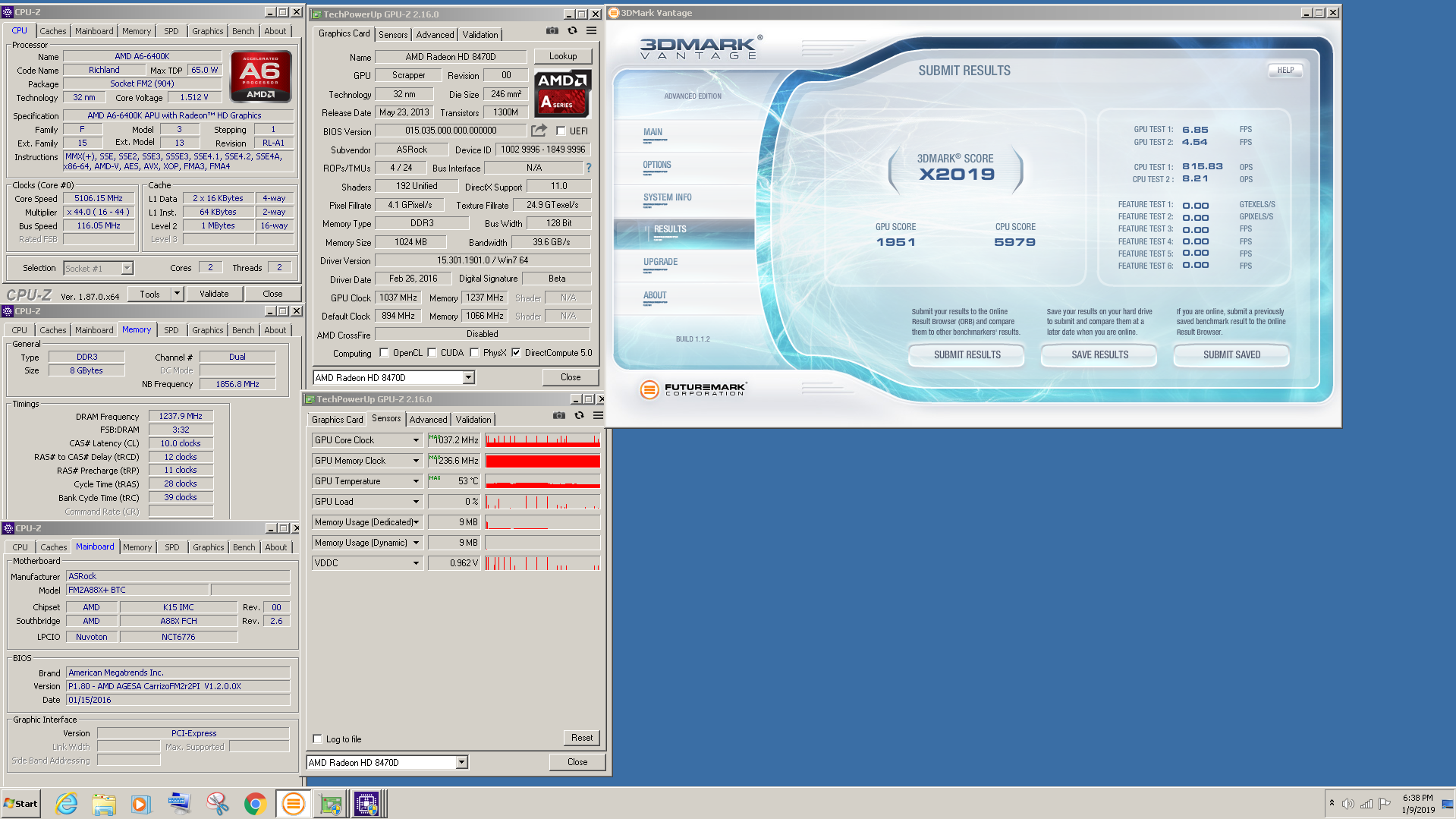Enable the Log to file checkbox

click(x=317, y=739)
